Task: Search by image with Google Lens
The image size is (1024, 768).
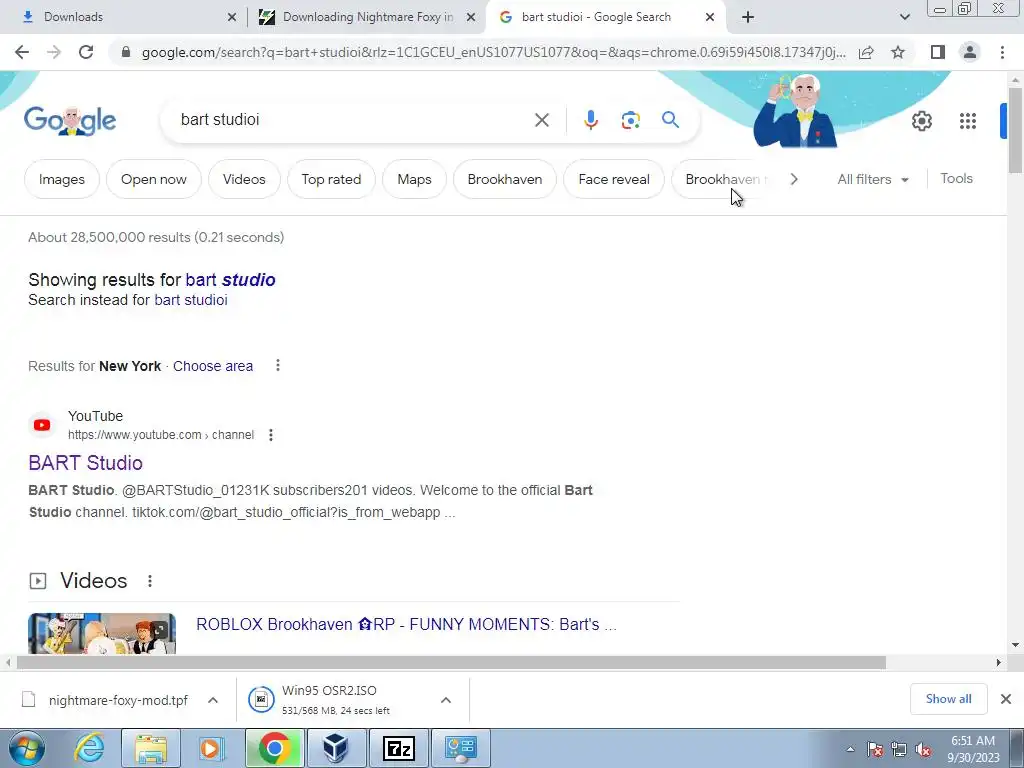Action: (x=630, y=120)
